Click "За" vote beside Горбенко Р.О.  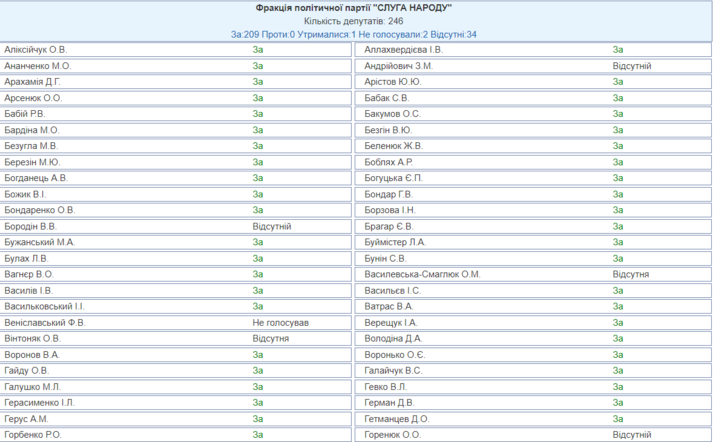258,435
